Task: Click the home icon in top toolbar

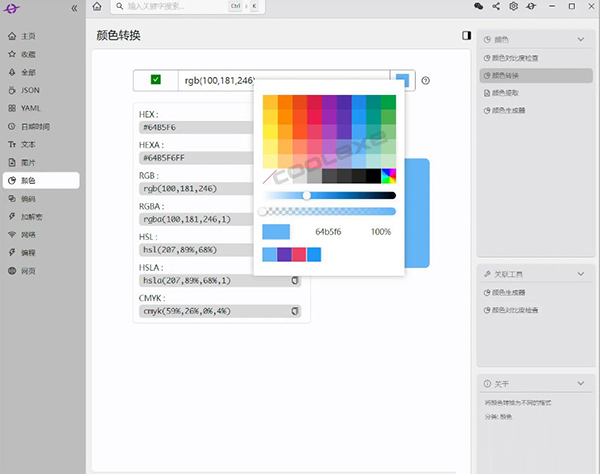Action: (x=96, y=7)
